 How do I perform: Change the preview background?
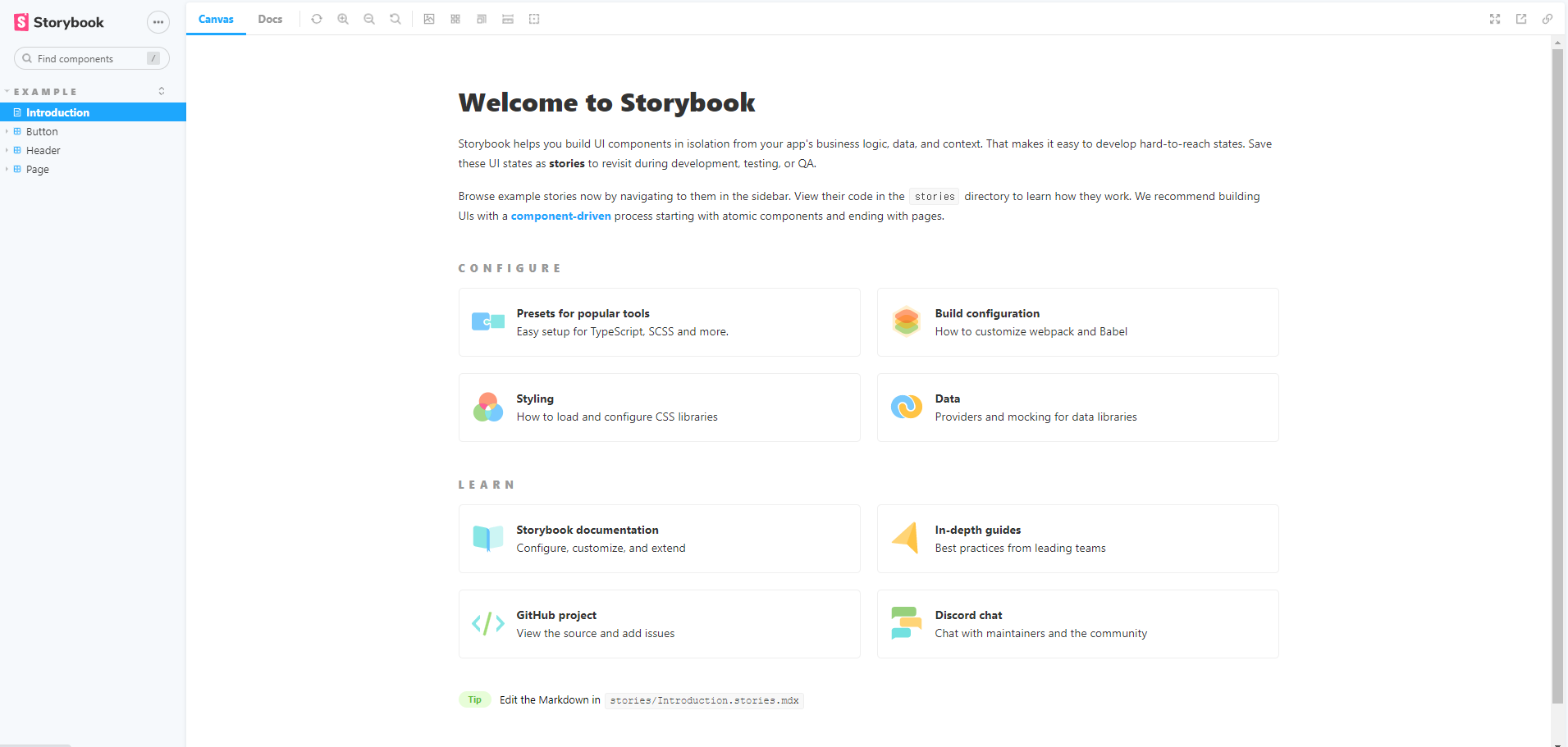pyautogui.click(x=429, y=19)
